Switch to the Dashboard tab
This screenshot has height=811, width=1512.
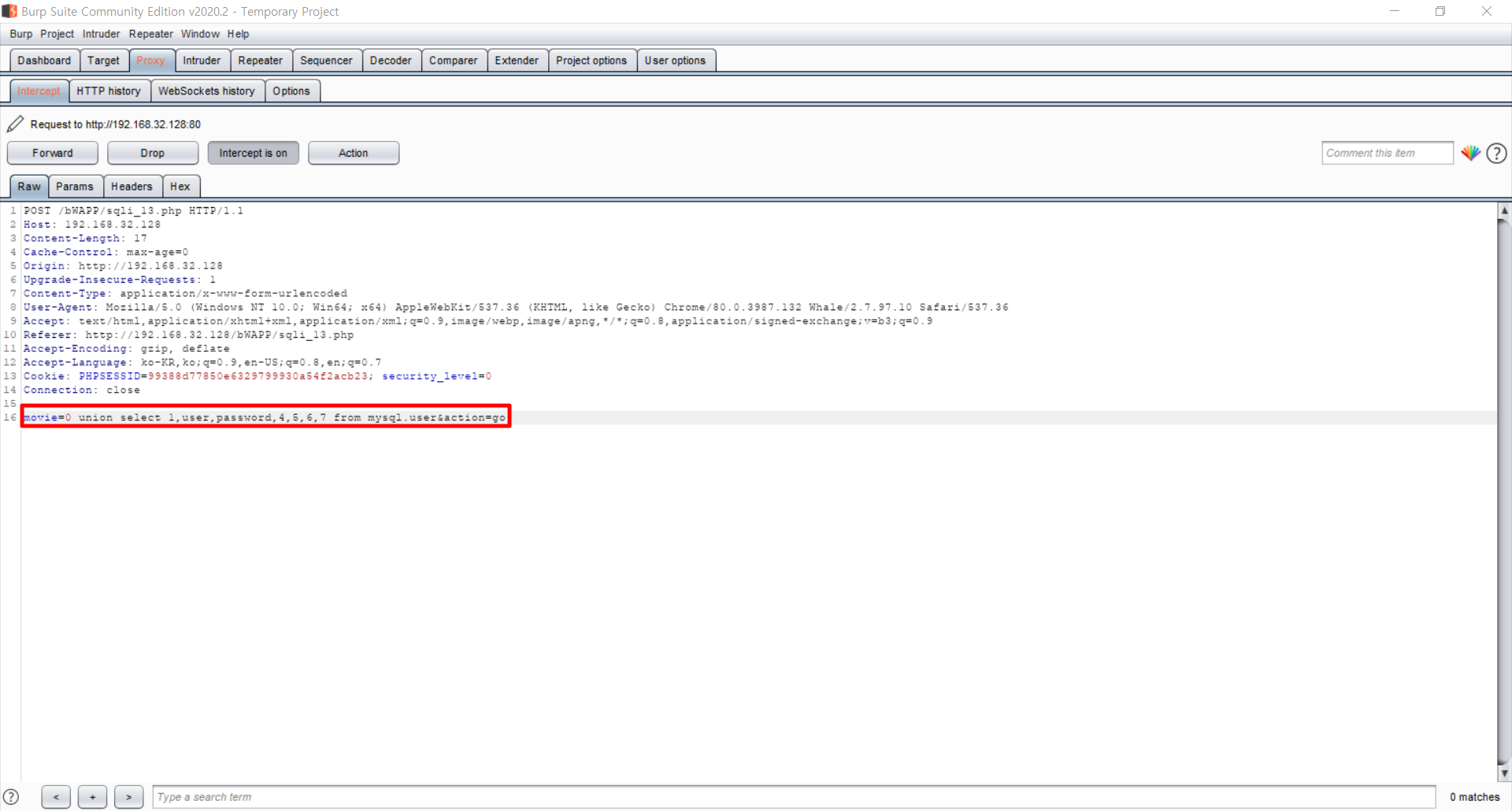(x=44, y=61)
